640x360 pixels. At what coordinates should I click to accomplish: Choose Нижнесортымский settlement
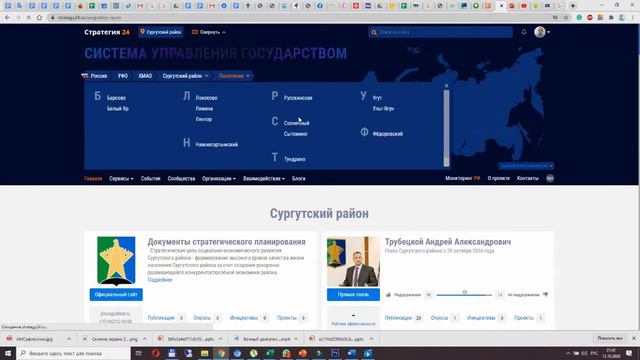[x=216, y=144]
